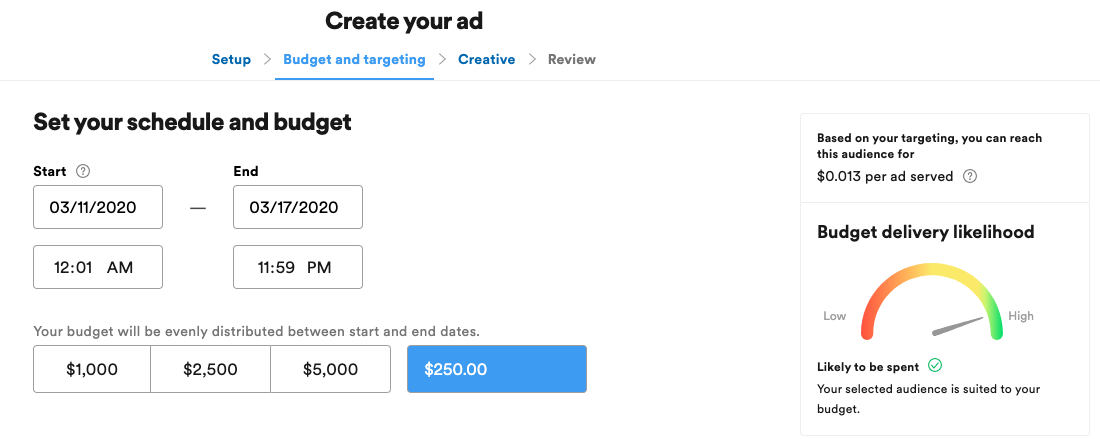Click the help icon next to Start
Image resolution: width=1100 pixels, height=439 pixels.
(x=83, y=171)
